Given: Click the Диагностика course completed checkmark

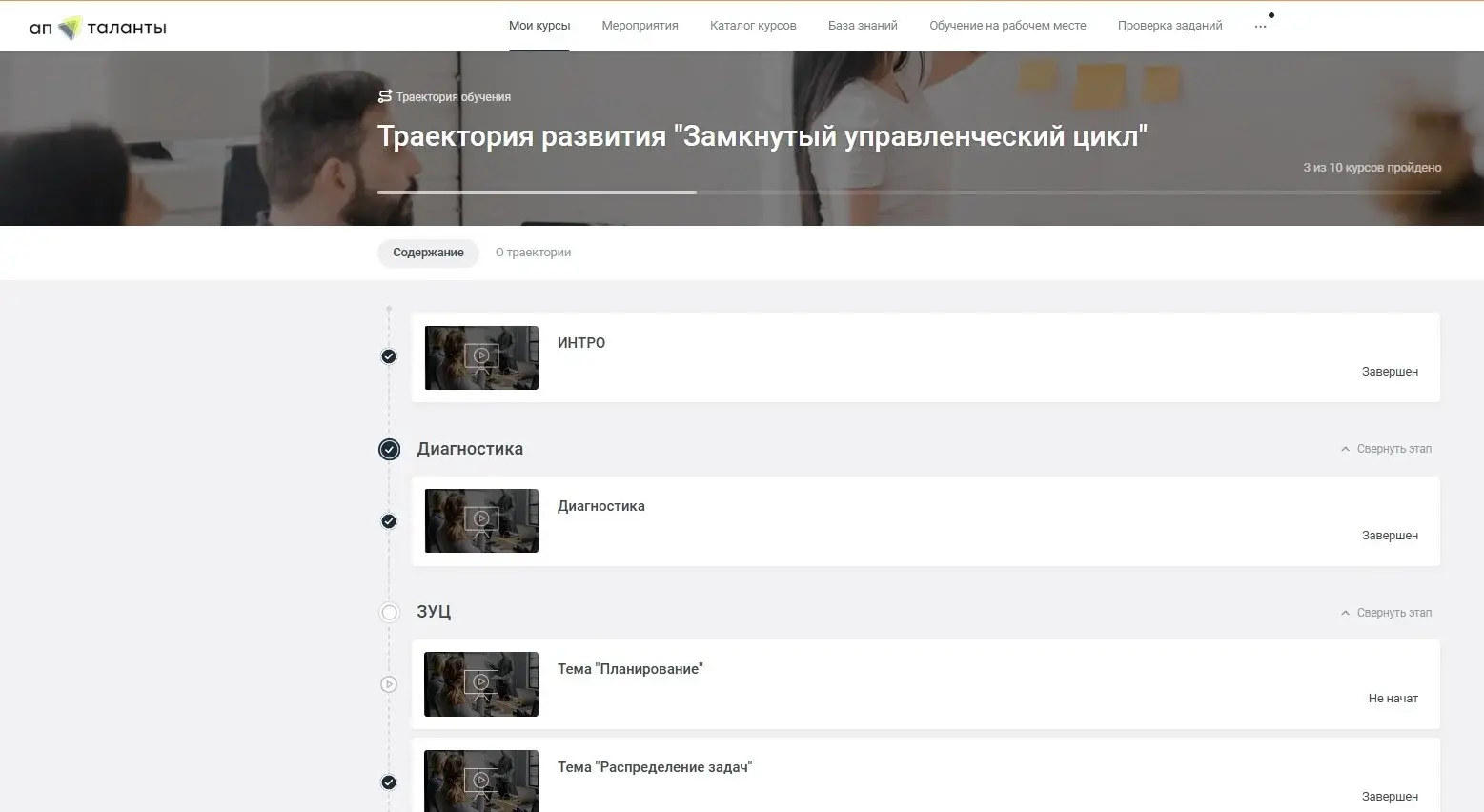Looking at the screenshot, I should tap(389, 521).
